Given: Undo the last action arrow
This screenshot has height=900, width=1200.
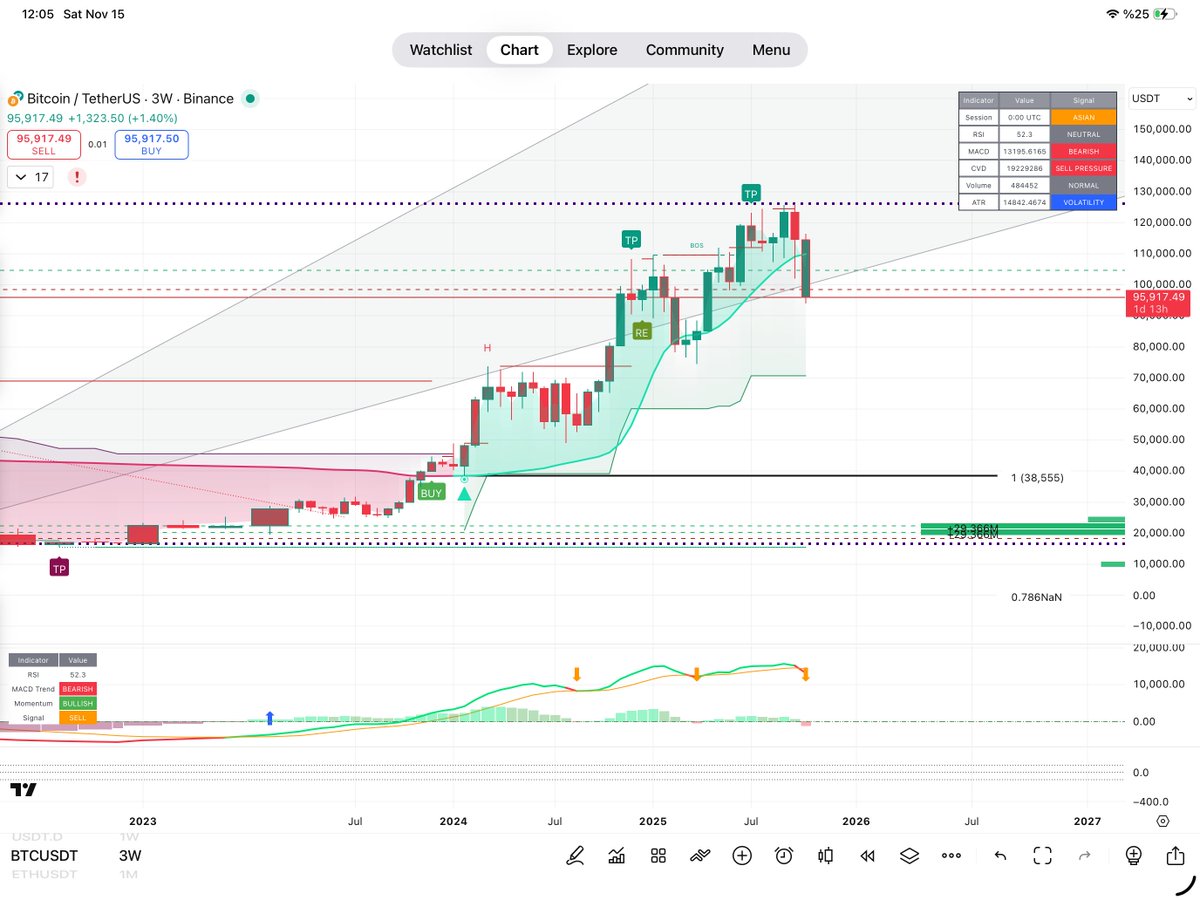Looking at the screenshot, I should (1000, 855).
